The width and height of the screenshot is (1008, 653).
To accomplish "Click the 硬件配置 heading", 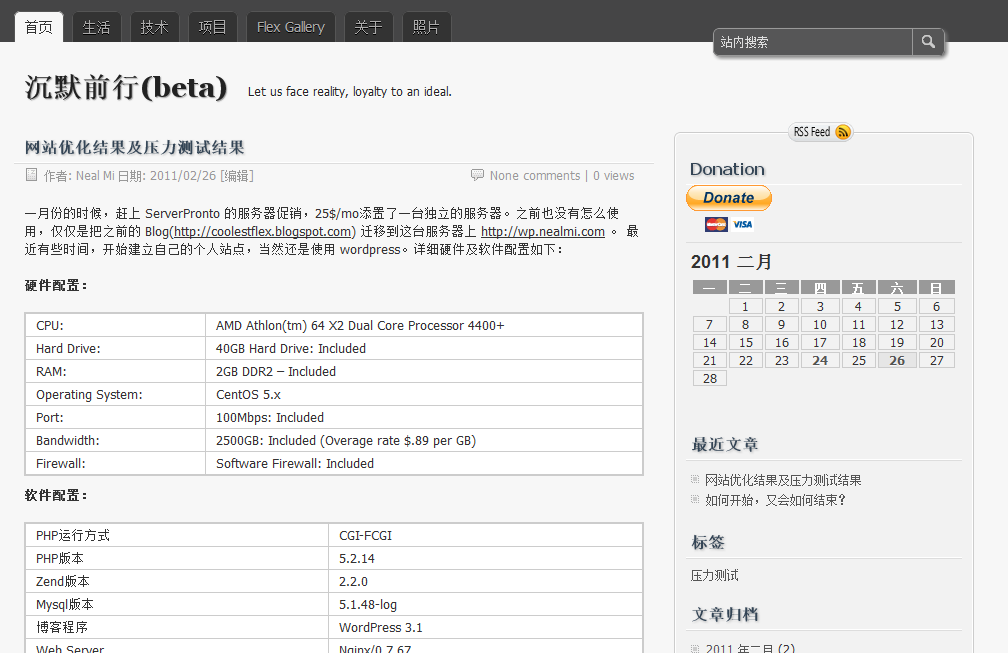I will coord(56,285).
